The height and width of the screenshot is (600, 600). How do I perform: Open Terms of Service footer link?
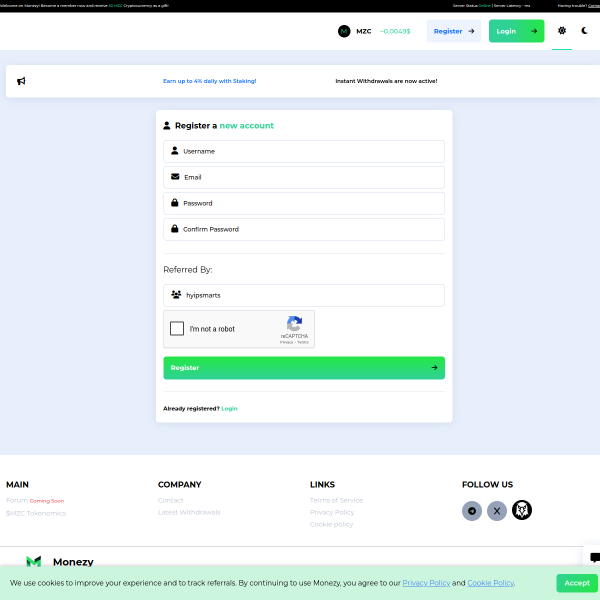pyautogui.click(x=336, y=500)
